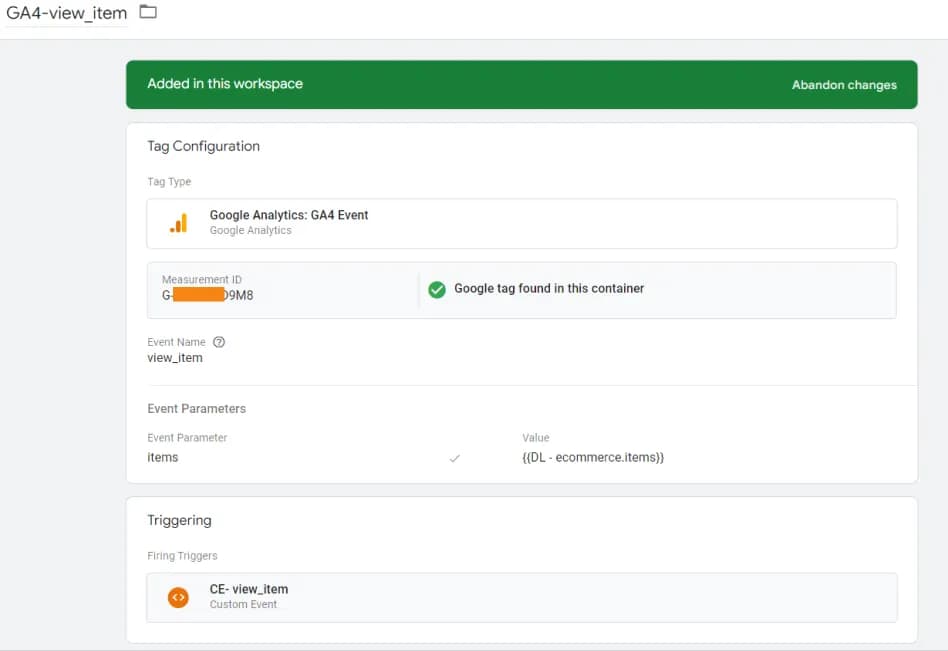This screenshot has width=948, height=651.
Task: Open the CE- view_item firing trigger
Action: pyautogui.click(x=522, y=597)
